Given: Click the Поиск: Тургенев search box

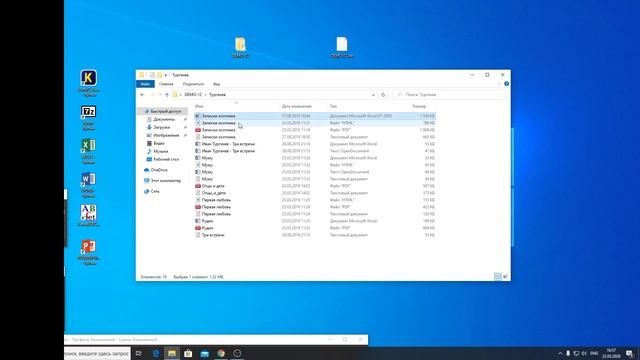Looking at the screenshot, I should coord(449,95).
